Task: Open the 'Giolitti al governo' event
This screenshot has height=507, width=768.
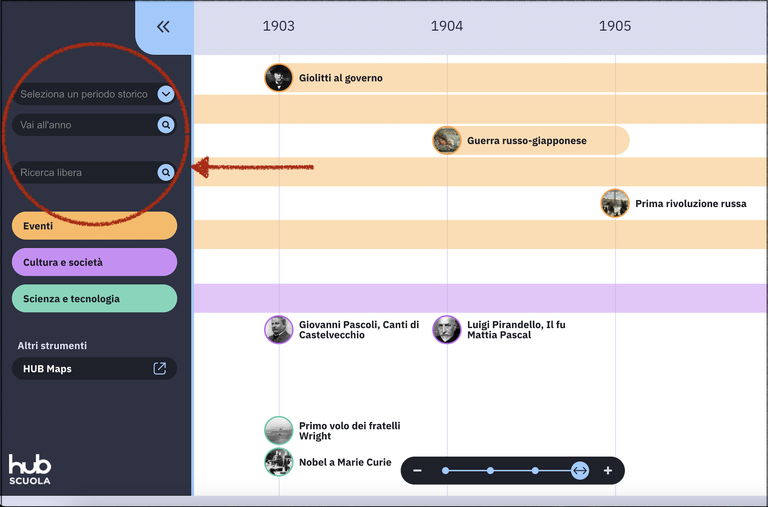Action: tap(340, 78)
